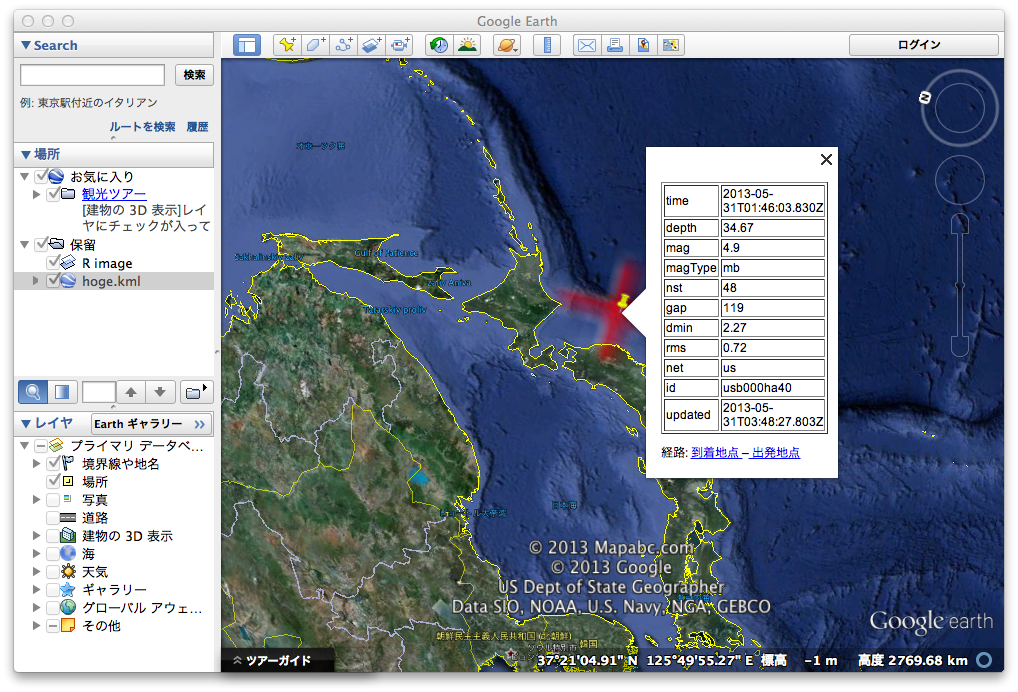Image resolution: width=1018 pixels, height=692 pixels.
Task: Collapse the 場所 panel header
Action: click(25, 154)
